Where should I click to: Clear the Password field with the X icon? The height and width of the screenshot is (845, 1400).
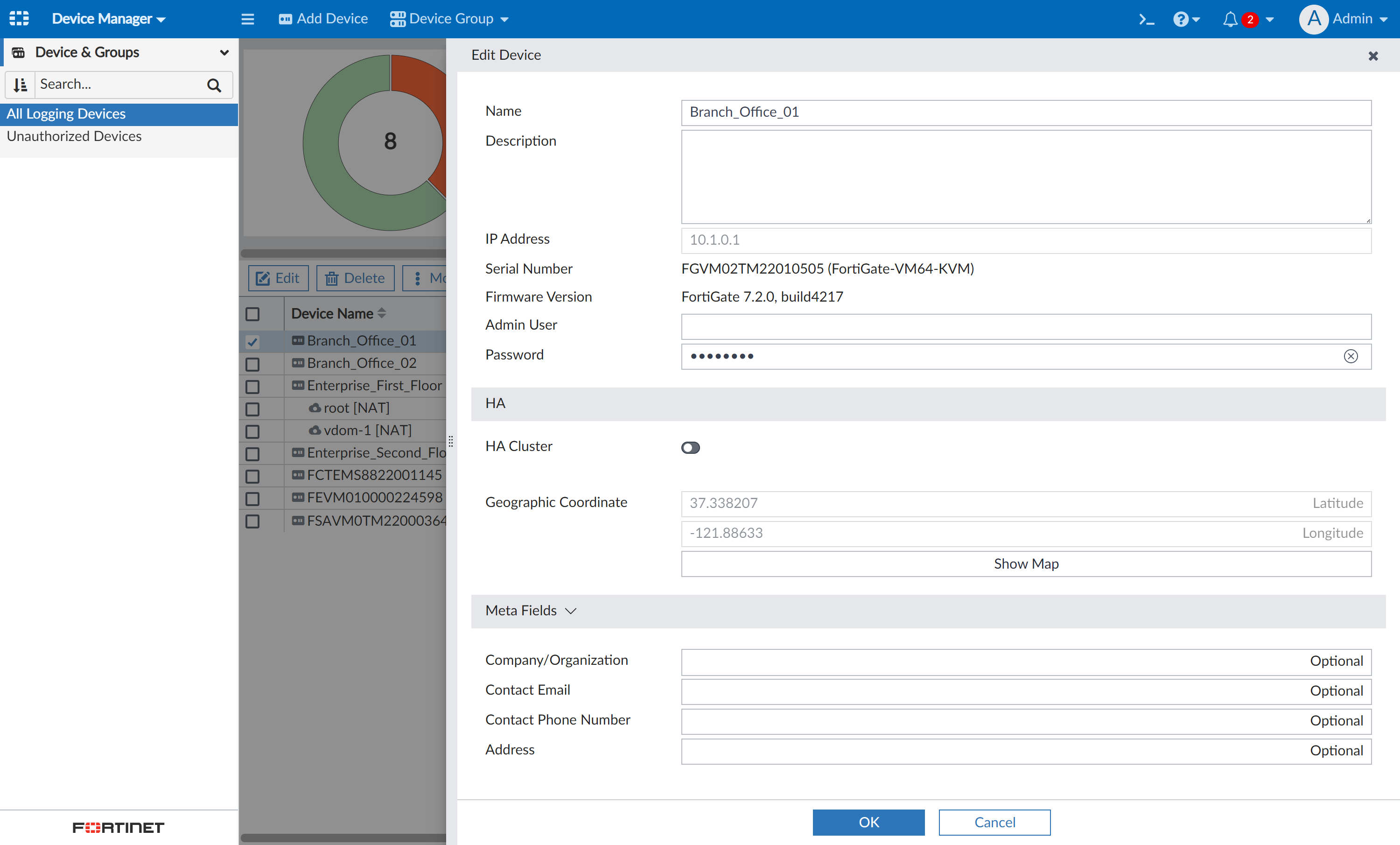[x=1351, y=356]
